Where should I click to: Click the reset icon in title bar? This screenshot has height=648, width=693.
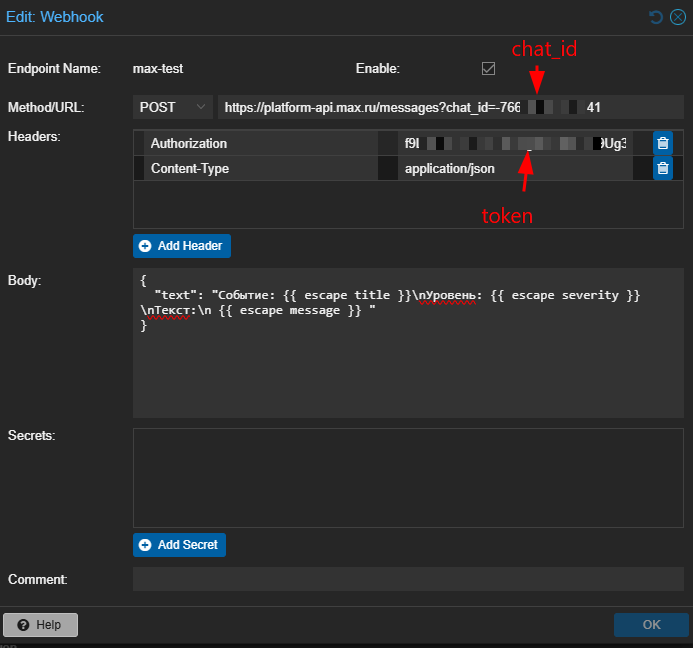pyautogui.click(x=656, y=17)
